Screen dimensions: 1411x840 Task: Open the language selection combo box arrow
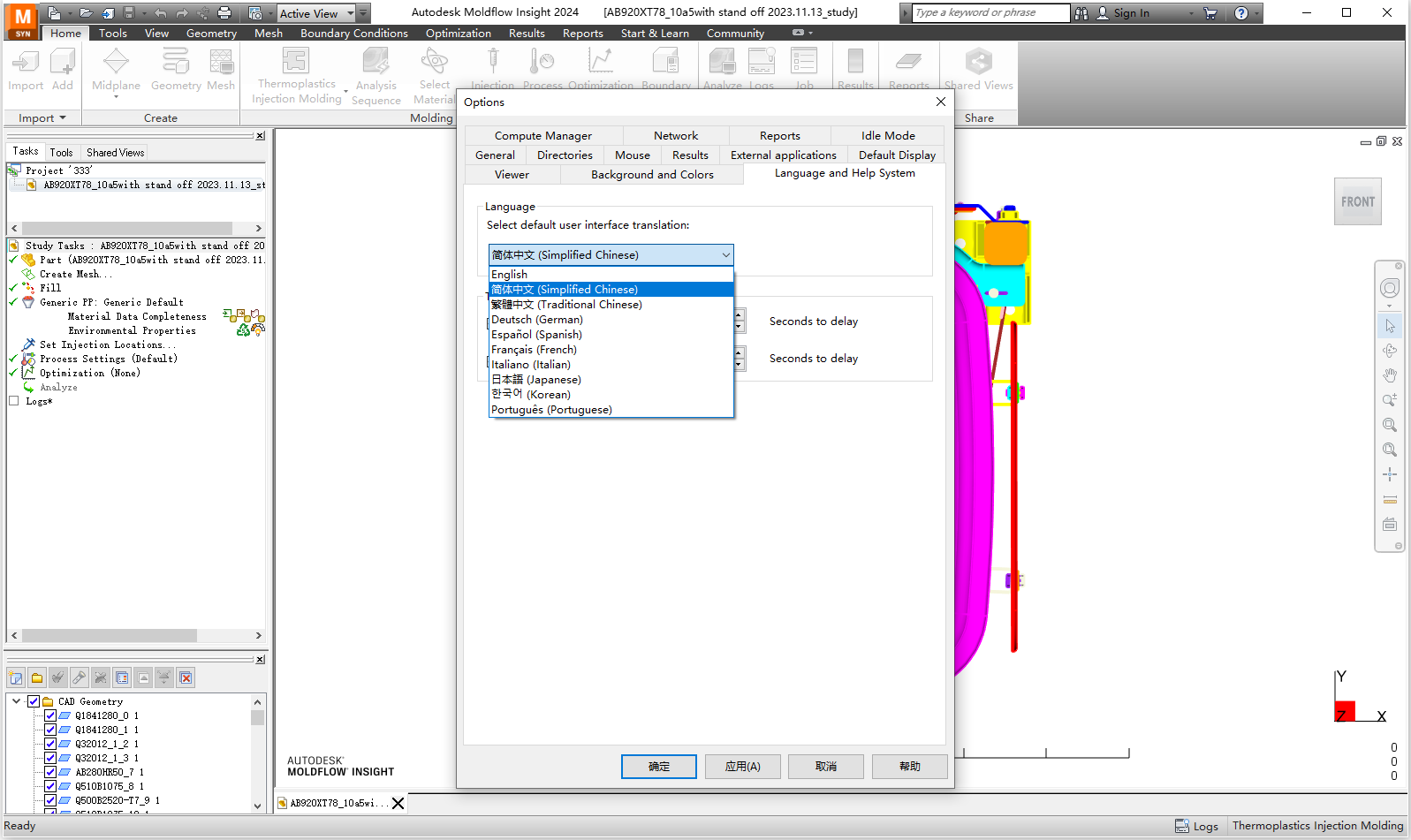click(725, 255)
